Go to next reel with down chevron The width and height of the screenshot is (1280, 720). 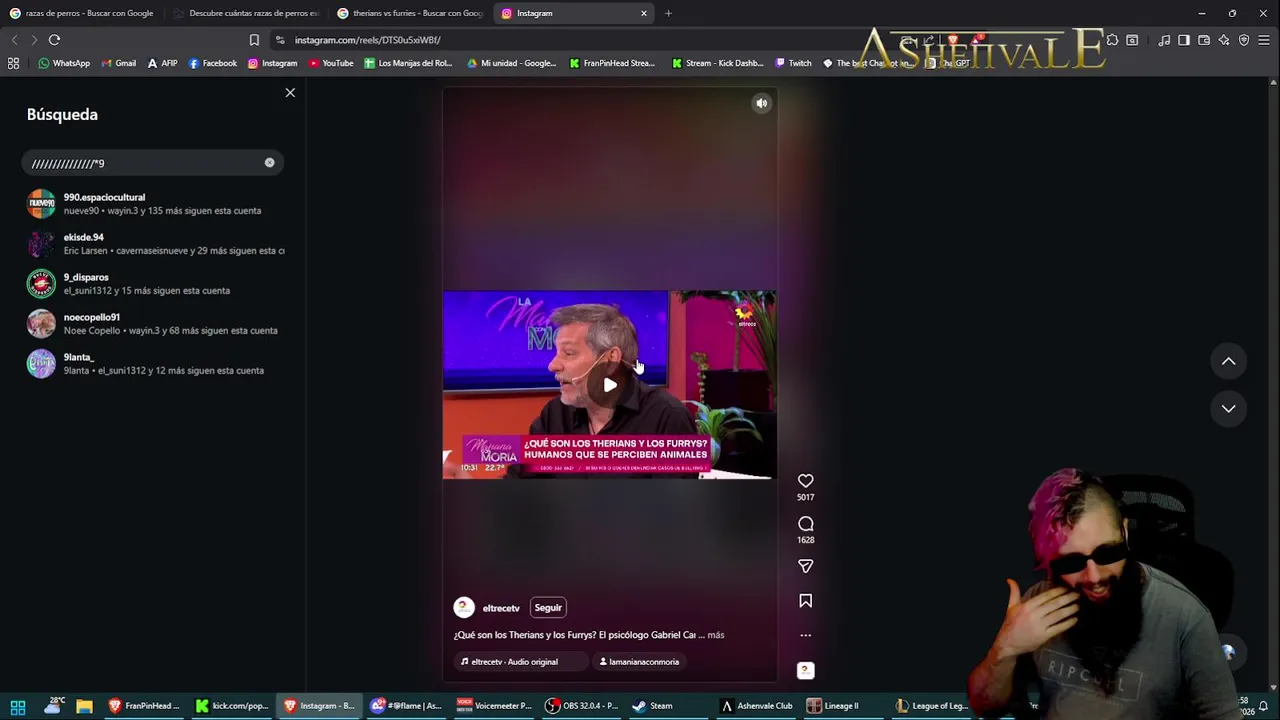point(1228,408)
